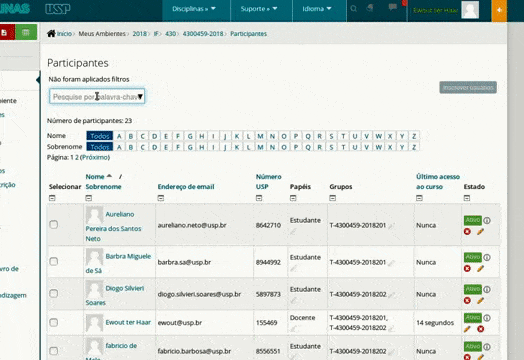524x360 pixels.
Task: Go to 2018 breadcrumb link
Action: tap(139, 34)
